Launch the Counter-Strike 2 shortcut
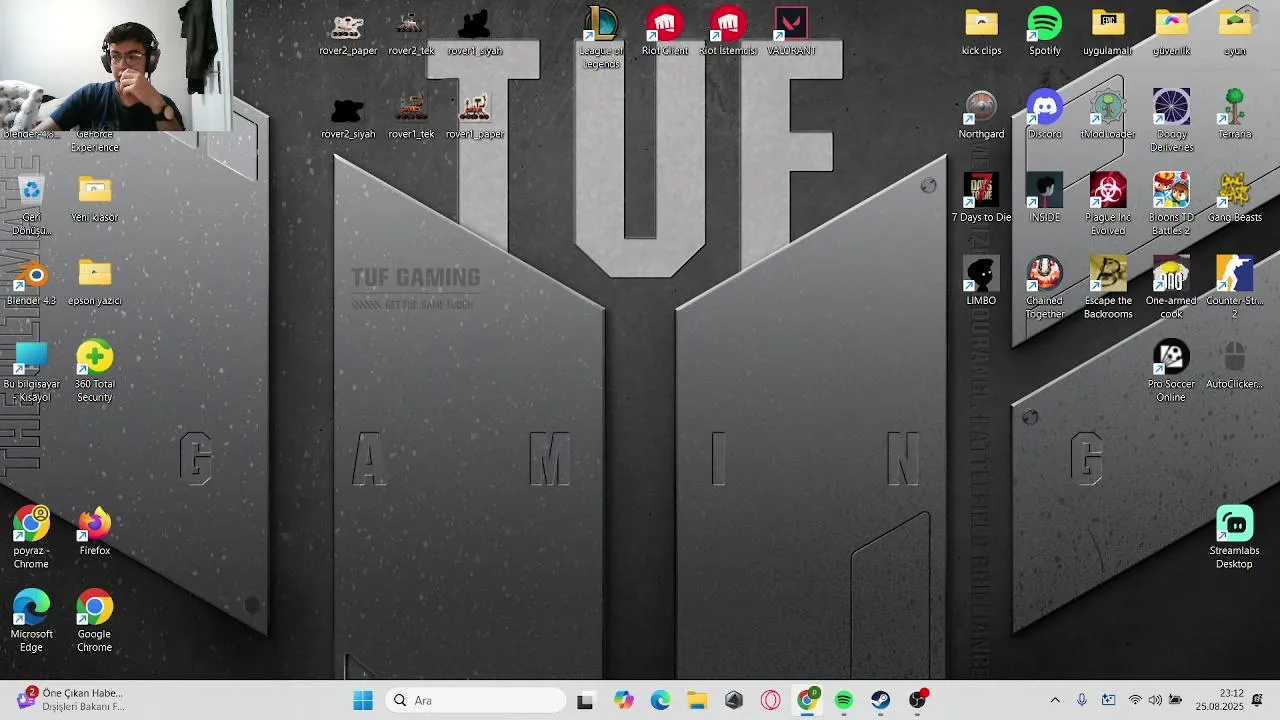 (1235, 288)
